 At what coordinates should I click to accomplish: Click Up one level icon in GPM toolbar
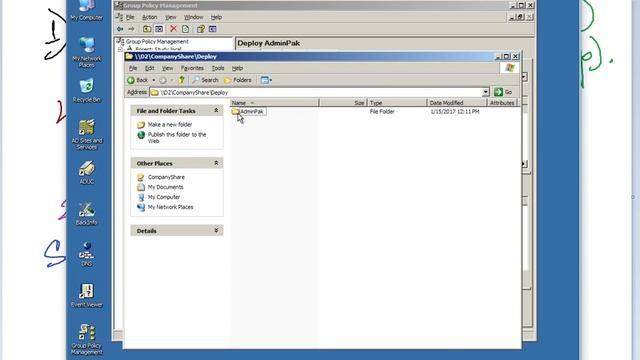147,29
